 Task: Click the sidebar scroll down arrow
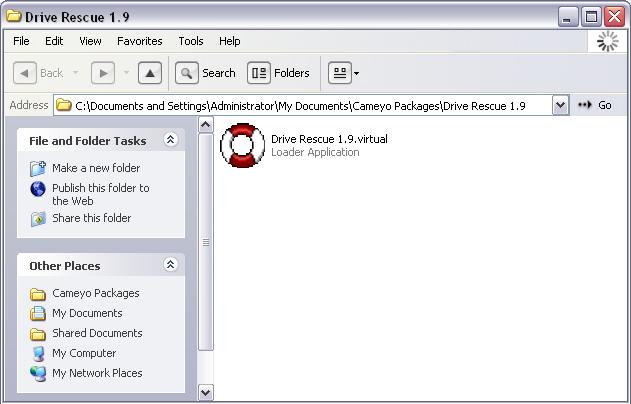[206, 392]
